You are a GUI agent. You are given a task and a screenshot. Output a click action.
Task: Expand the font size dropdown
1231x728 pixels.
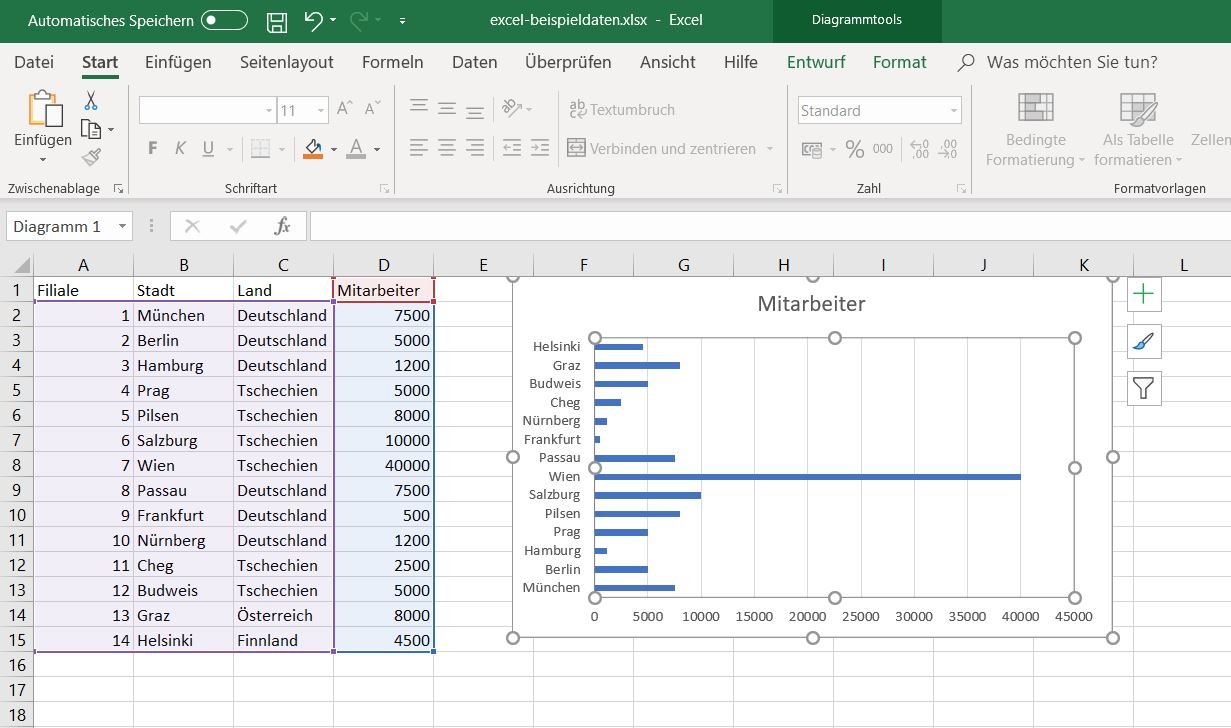pos(321,111)
